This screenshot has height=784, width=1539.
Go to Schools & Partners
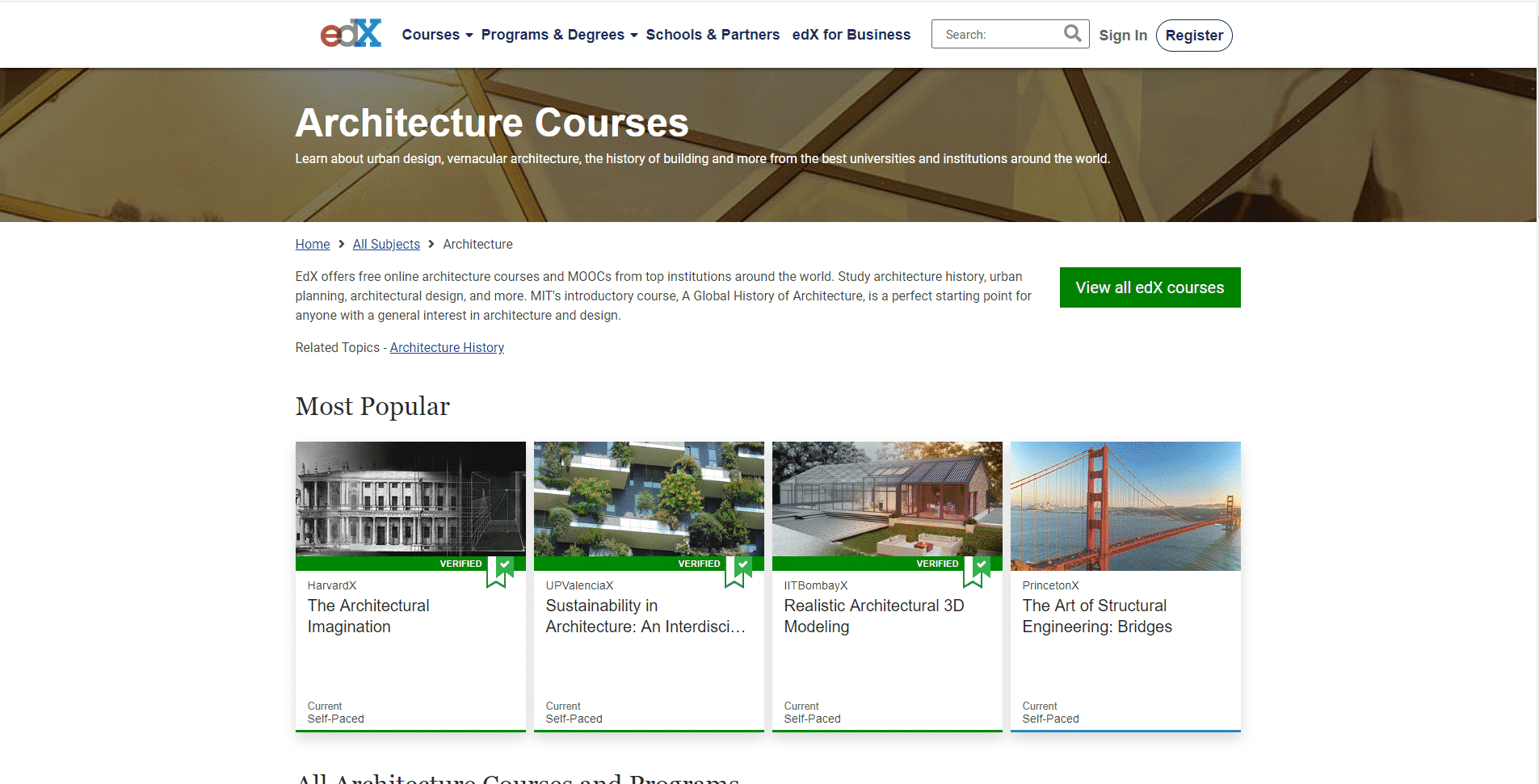point(713,35)
